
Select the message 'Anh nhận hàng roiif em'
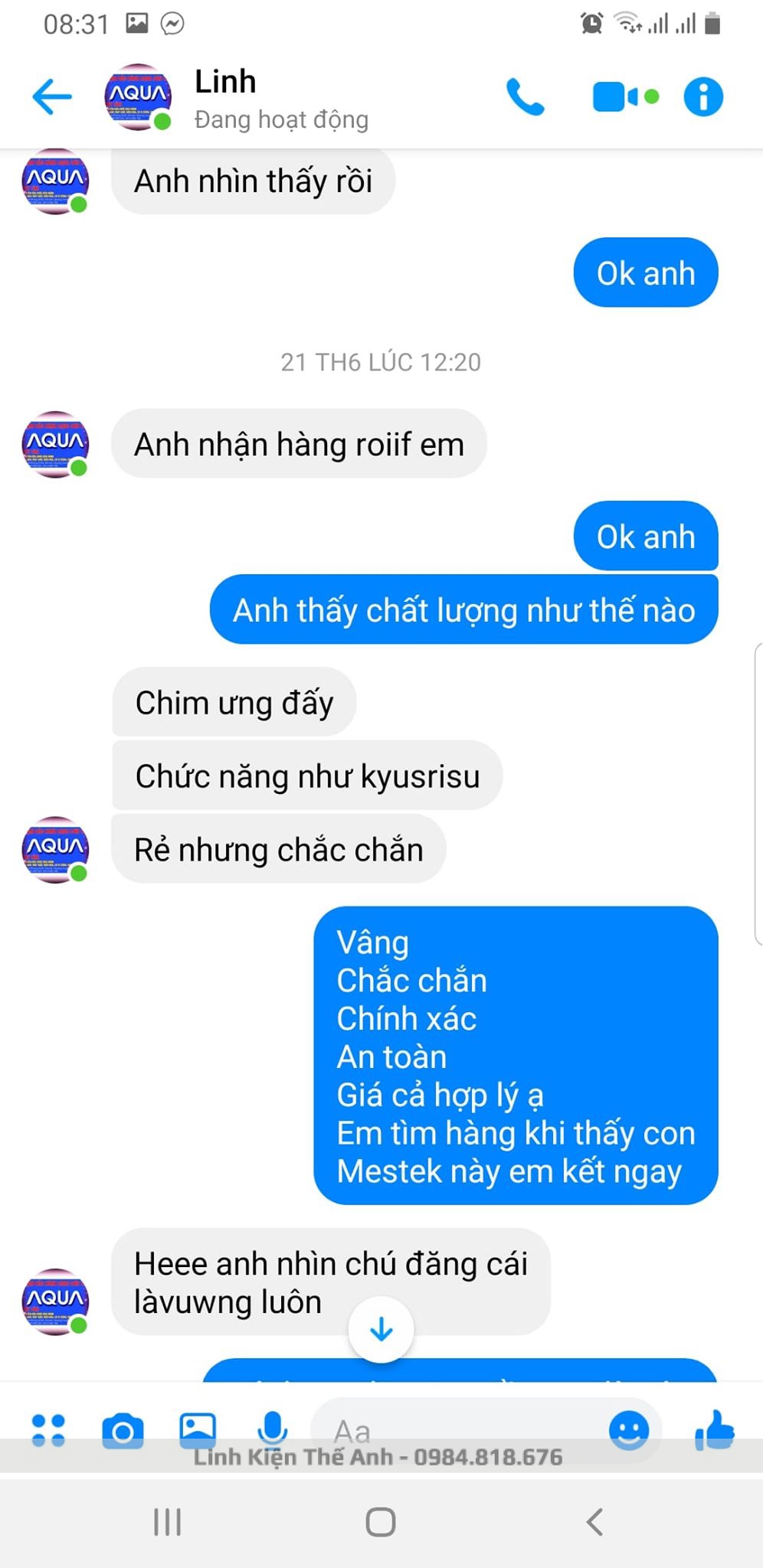click(x=299, y=444)
